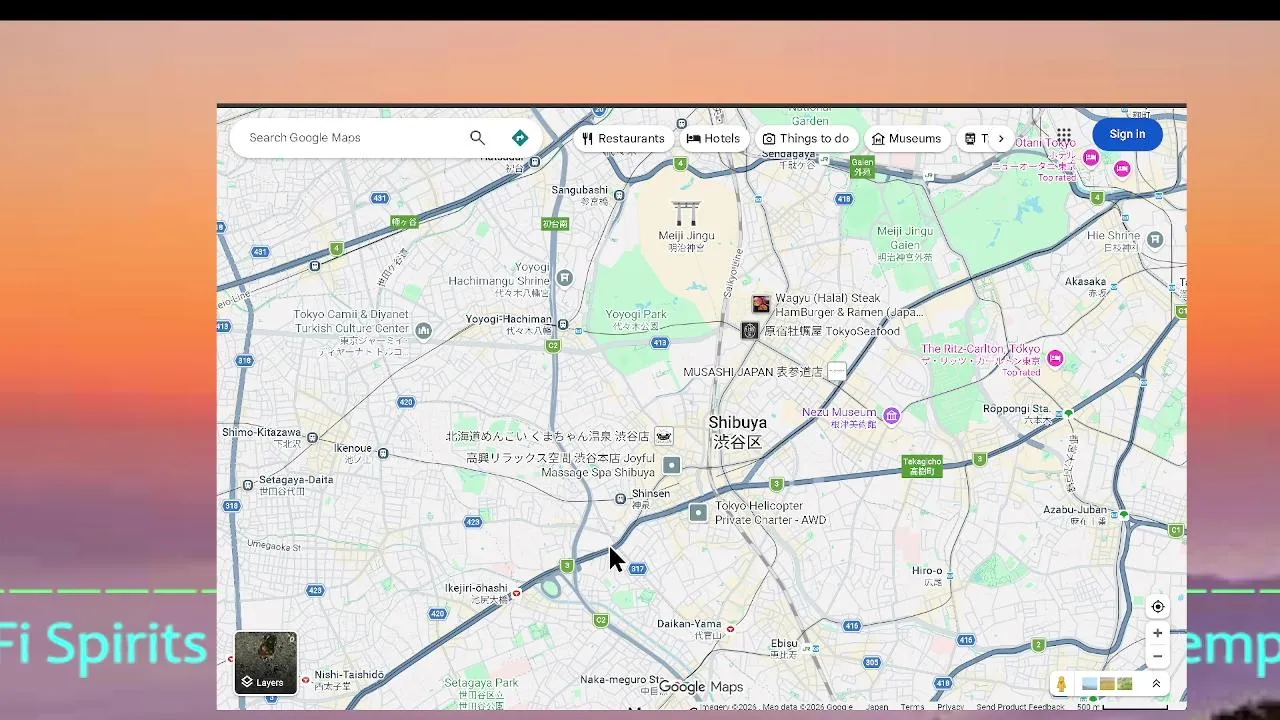Zoom in with the plus button
Viewport: 1280px width, 720px height.
point(1157,633)
